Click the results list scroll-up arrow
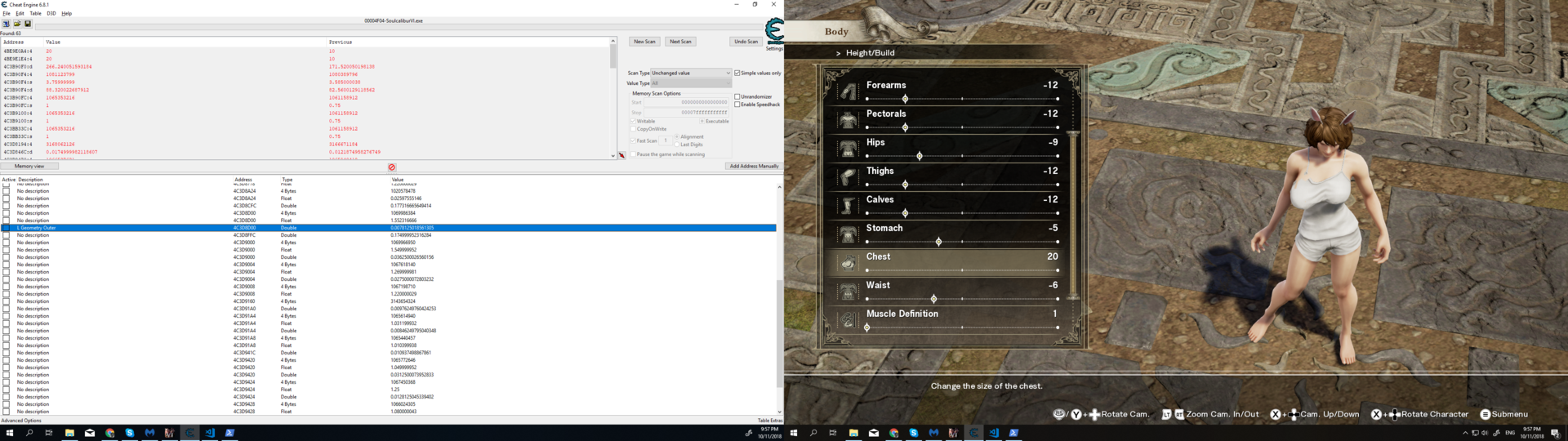The height and width of the screenshot is (441, 1568). (613, 41)
